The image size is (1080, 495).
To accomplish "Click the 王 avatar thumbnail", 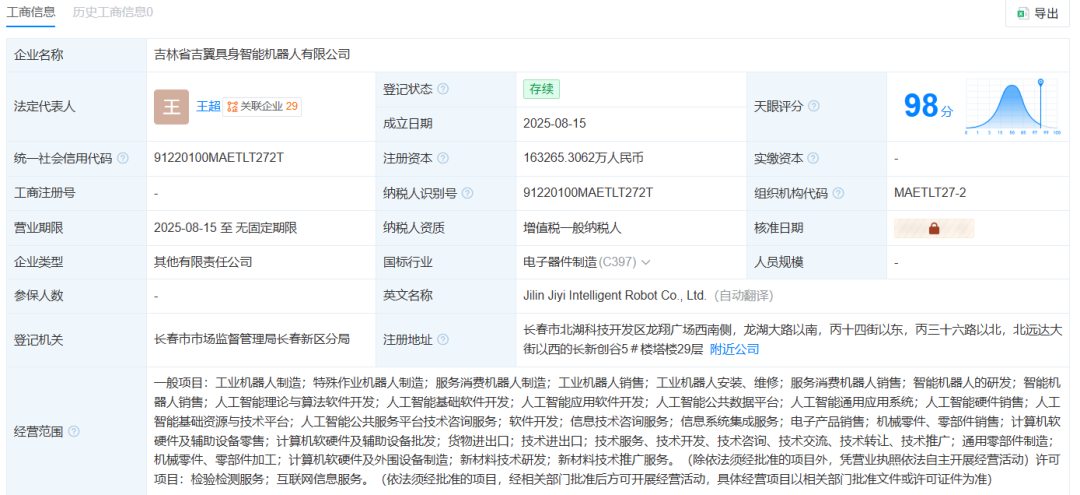I will click(x=172, y=107).
